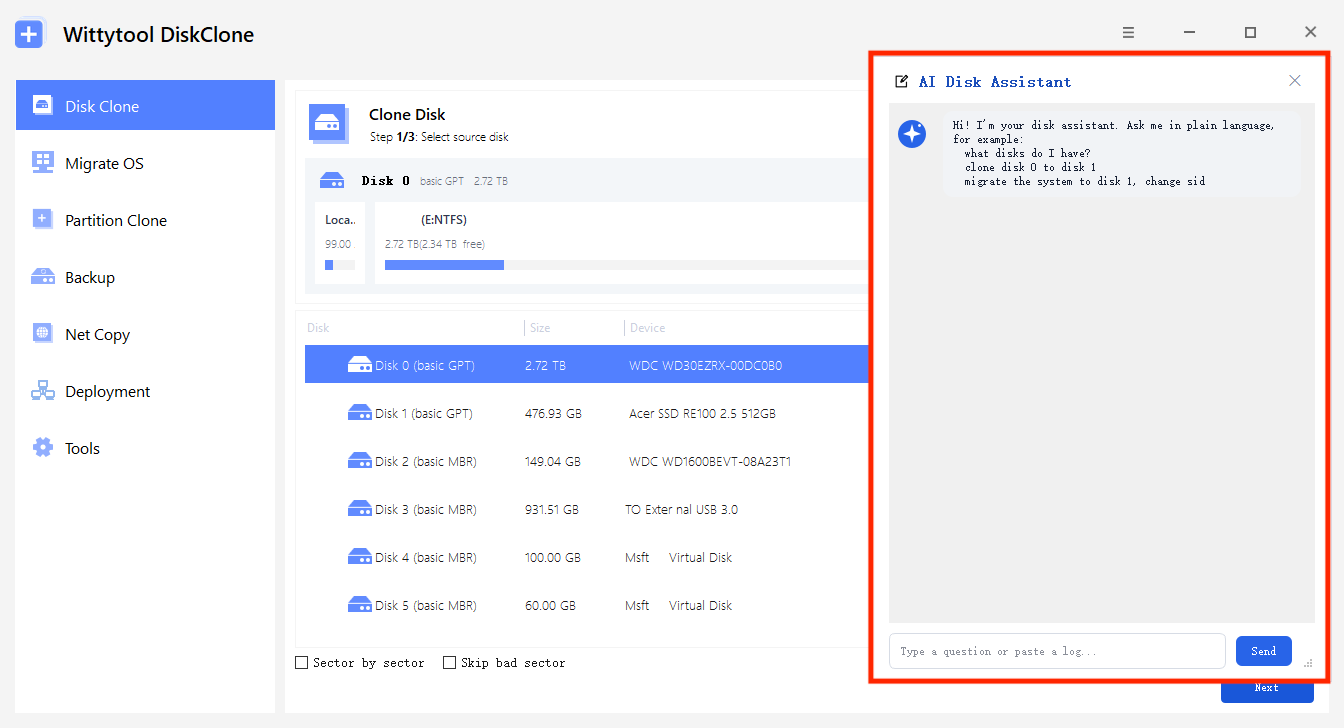Image resolution: width=1344 pixels, height=728 pixels.
Task: Select Disk 0 (basic GPT) row
Action: 587,365
